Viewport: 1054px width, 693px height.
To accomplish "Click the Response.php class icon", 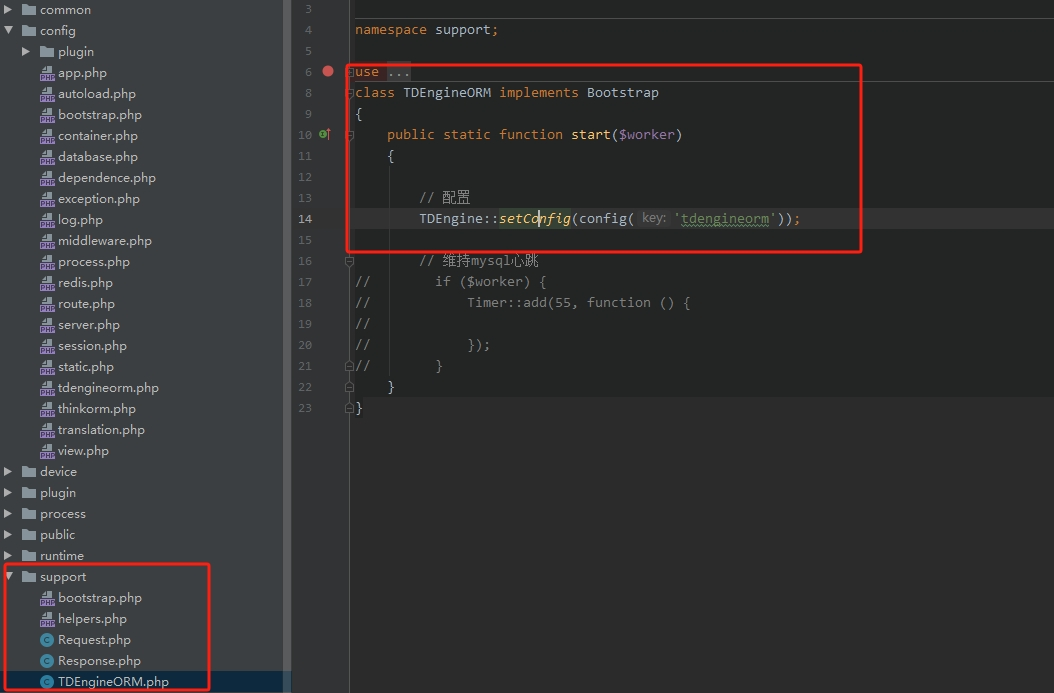I will [x=47, y=661].
